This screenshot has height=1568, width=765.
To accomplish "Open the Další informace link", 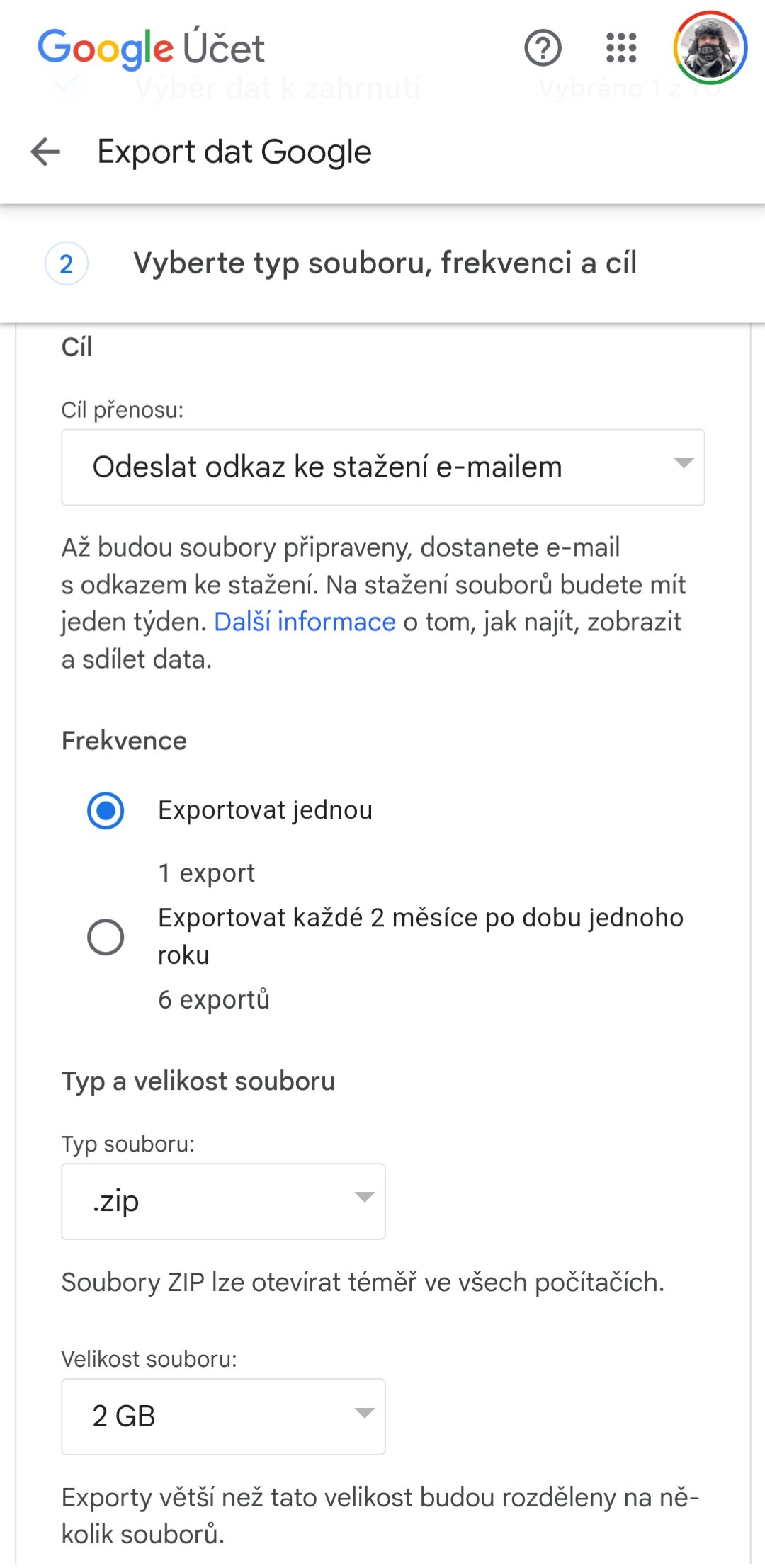I will click(x=303, y=621).
